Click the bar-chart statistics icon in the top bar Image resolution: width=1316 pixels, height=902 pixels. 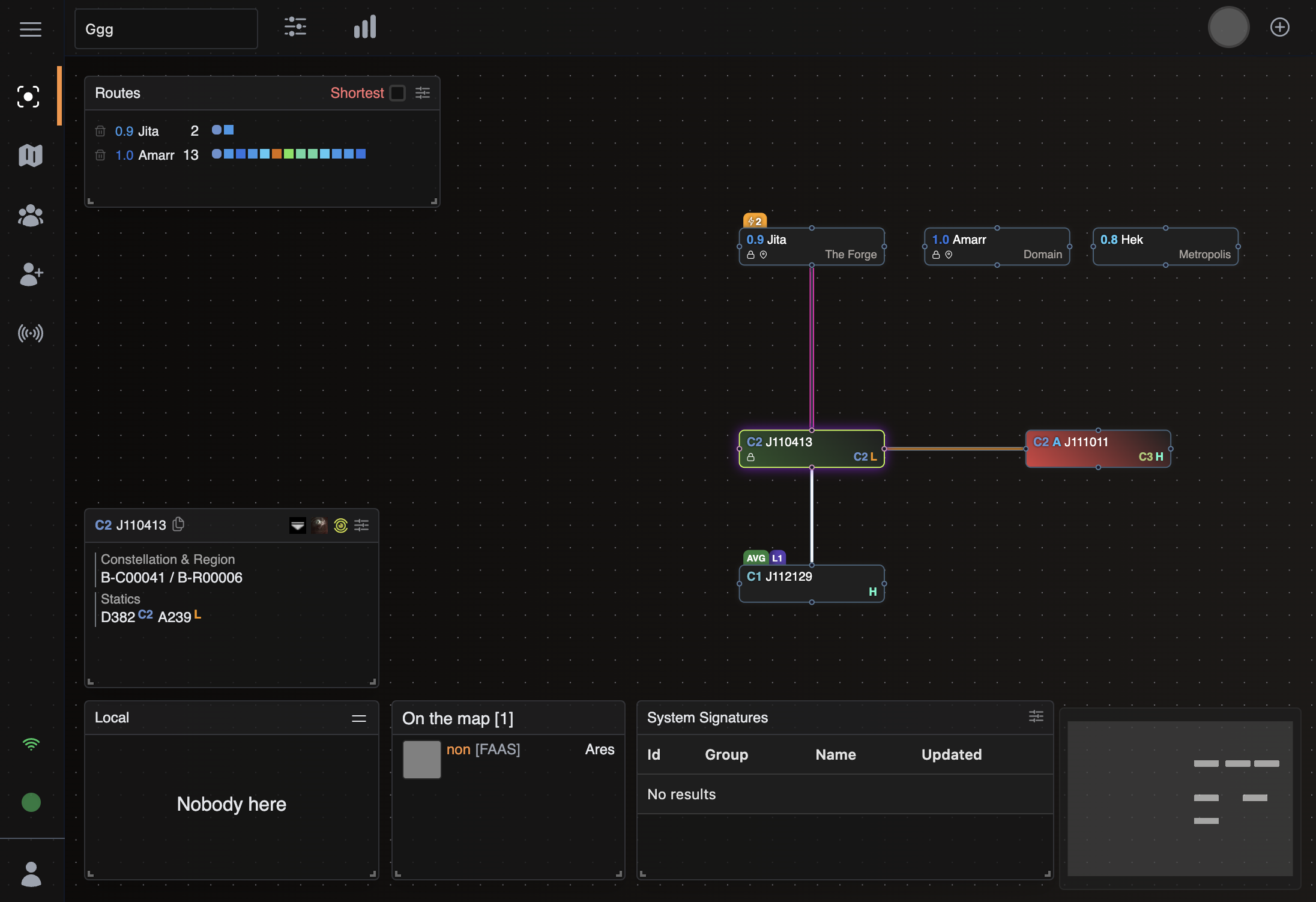coord(364,27)
